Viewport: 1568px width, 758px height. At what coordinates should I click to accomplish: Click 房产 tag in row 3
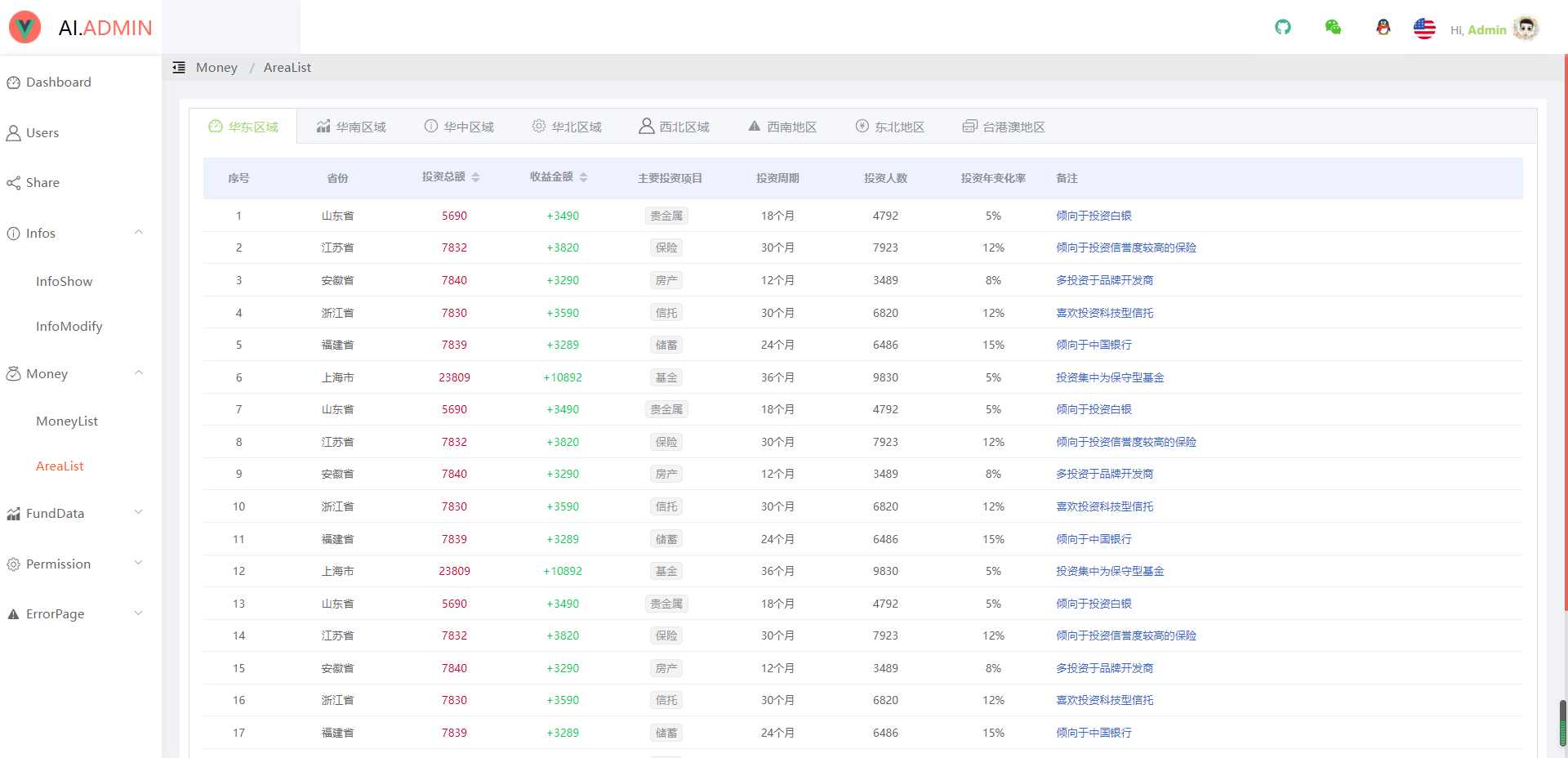pos(666,280)
